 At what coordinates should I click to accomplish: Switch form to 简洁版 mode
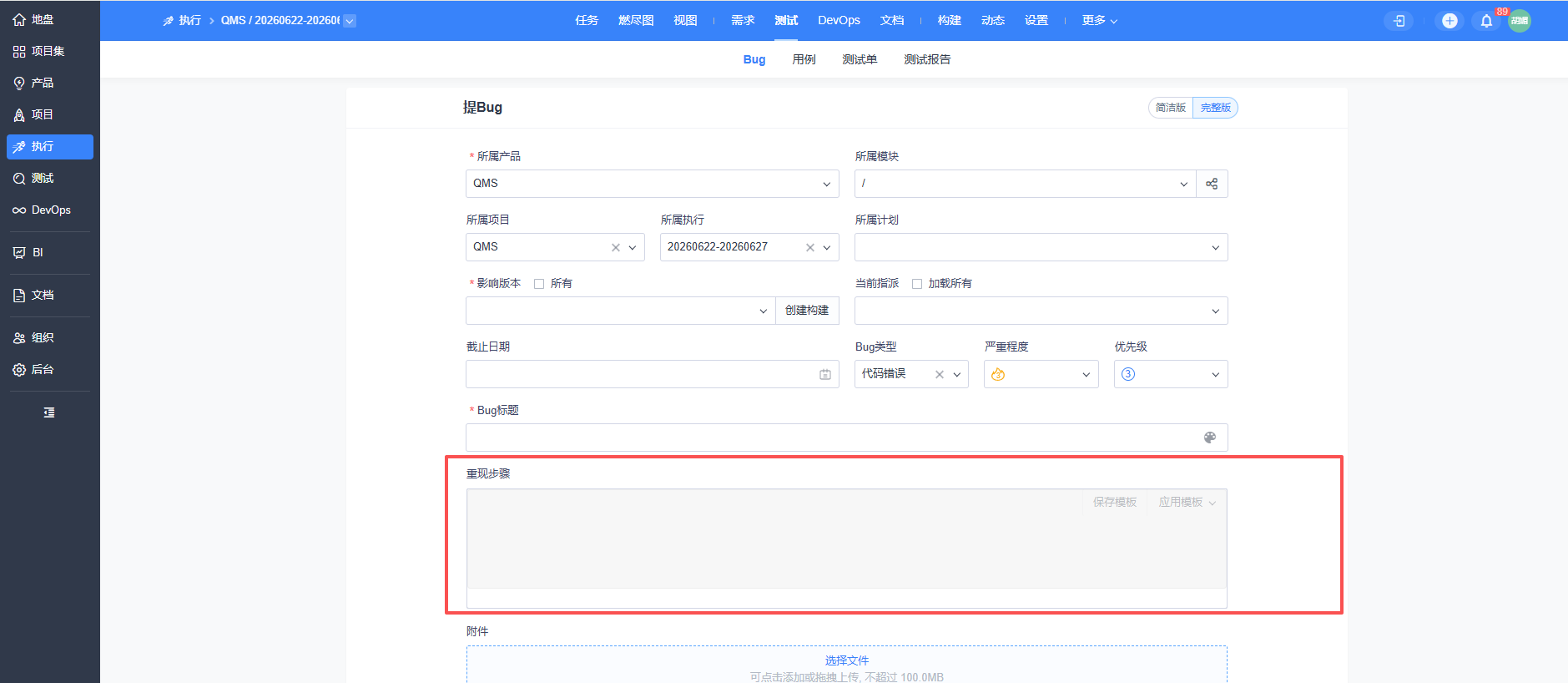(x=1171, y=108)
